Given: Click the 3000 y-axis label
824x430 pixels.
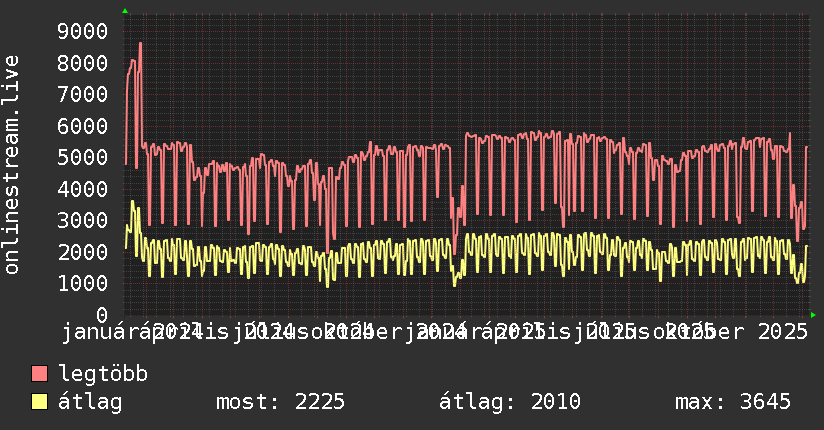Looking at the screenshot, I should tap(83, 221).
